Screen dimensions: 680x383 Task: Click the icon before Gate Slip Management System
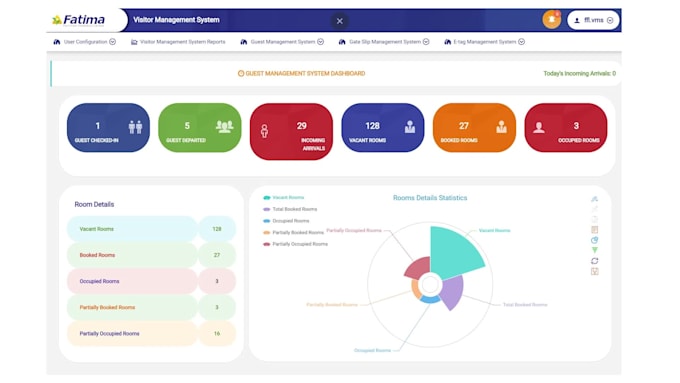pyautogui.click(x=342, y=42)
